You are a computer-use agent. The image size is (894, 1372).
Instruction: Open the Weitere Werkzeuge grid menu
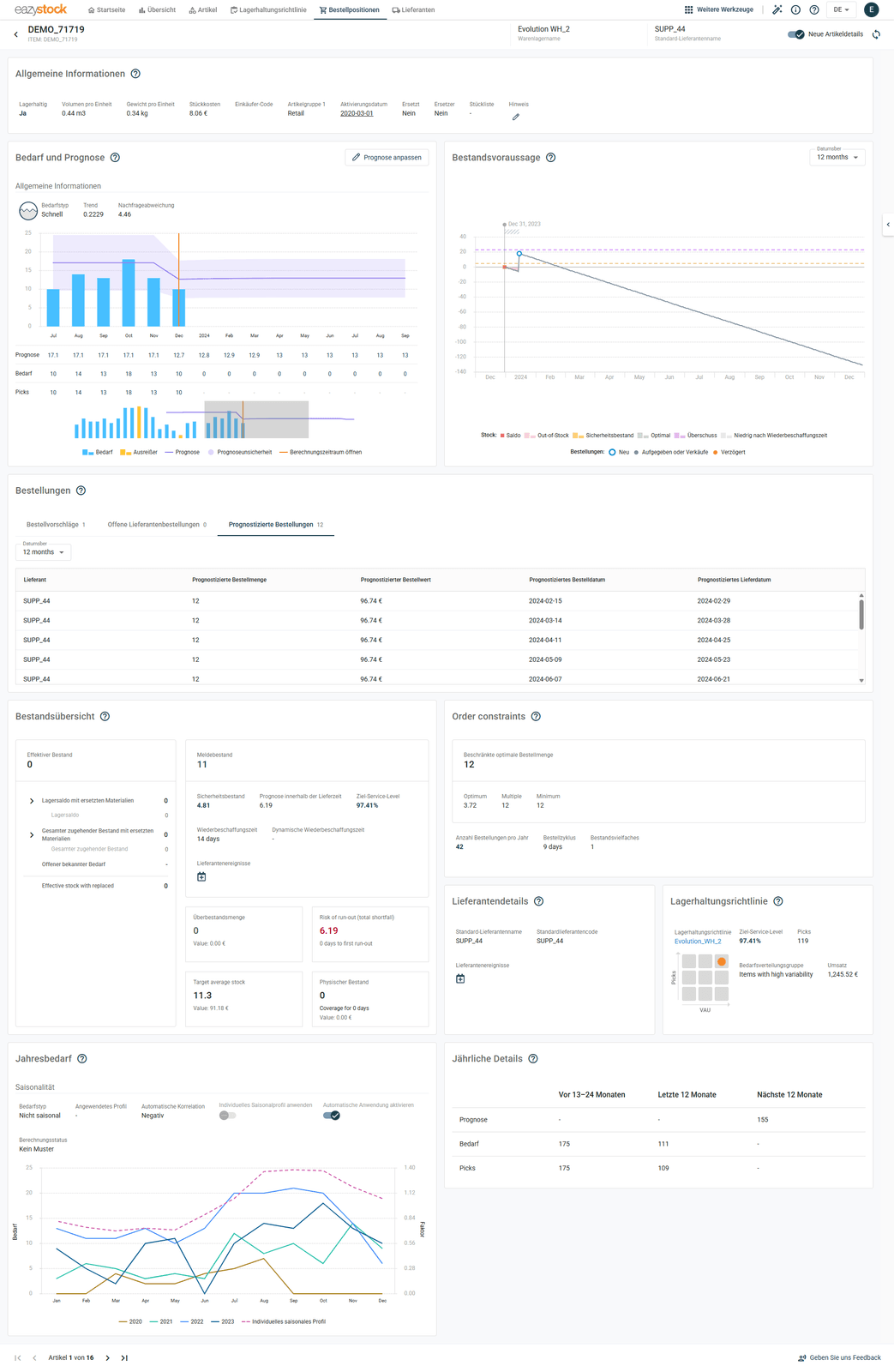click(x=718, y=9)
